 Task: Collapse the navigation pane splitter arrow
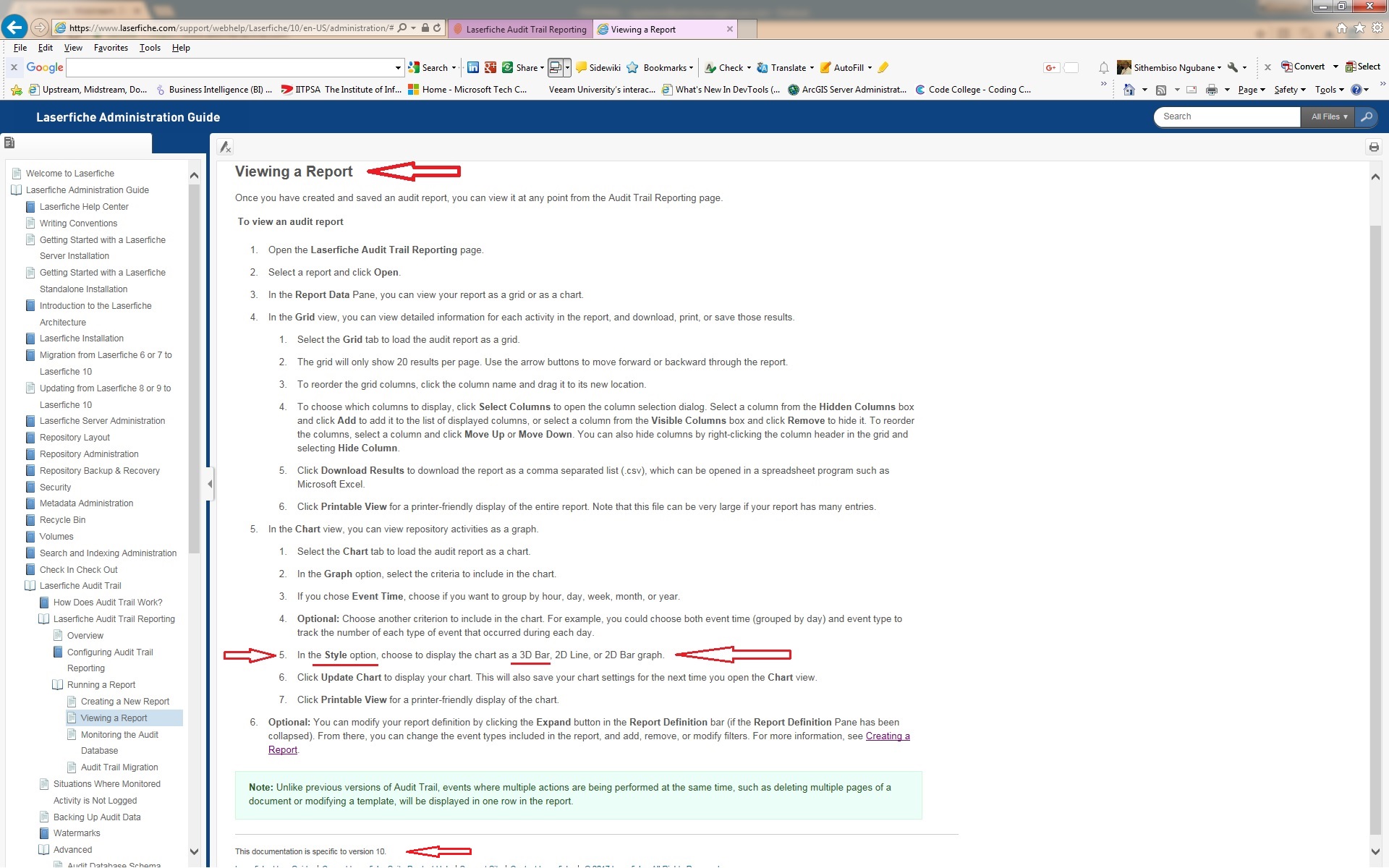tap(210, 483)
